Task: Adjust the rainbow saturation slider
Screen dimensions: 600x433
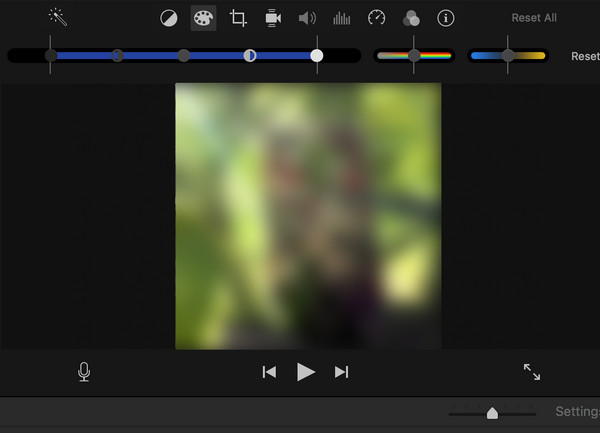Action: (414, 56)
